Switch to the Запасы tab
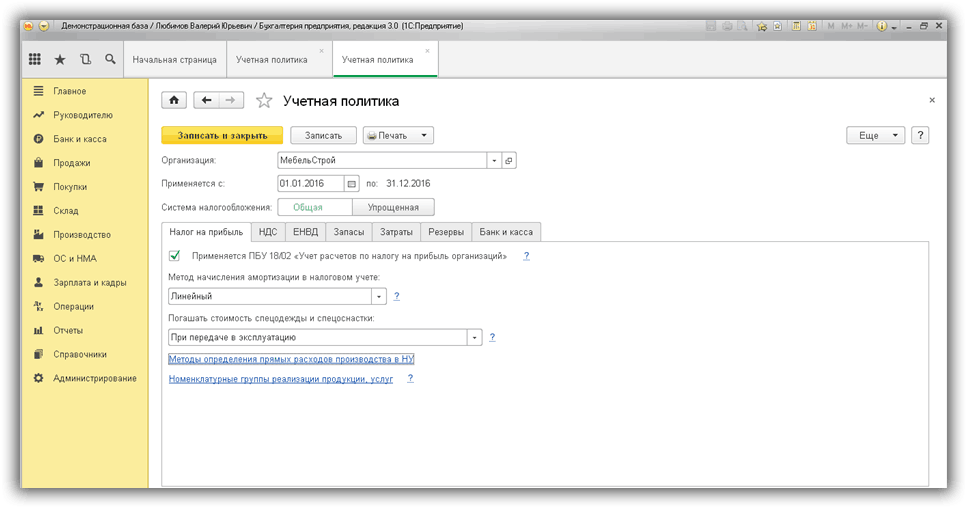This screenshot has height=508, width=967. [349, 232]
